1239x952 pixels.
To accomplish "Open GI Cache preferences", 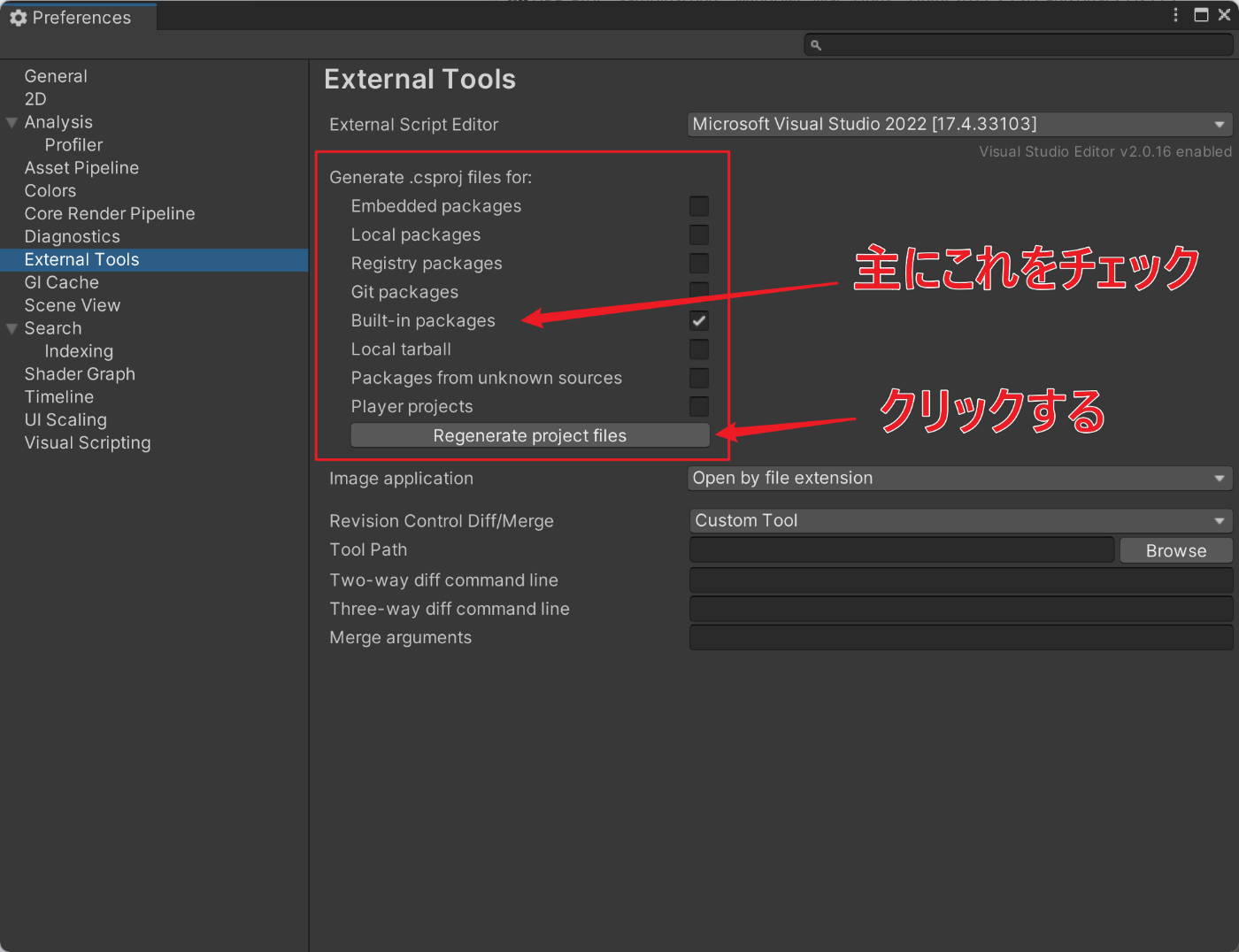I will pos(62,282).
